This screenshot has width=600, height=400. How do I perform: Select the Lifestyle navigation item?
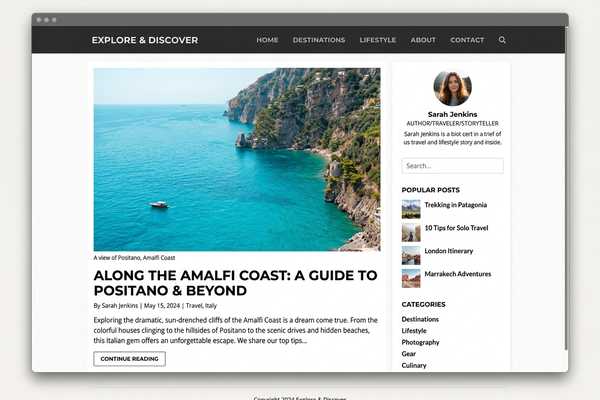(378, 40)
